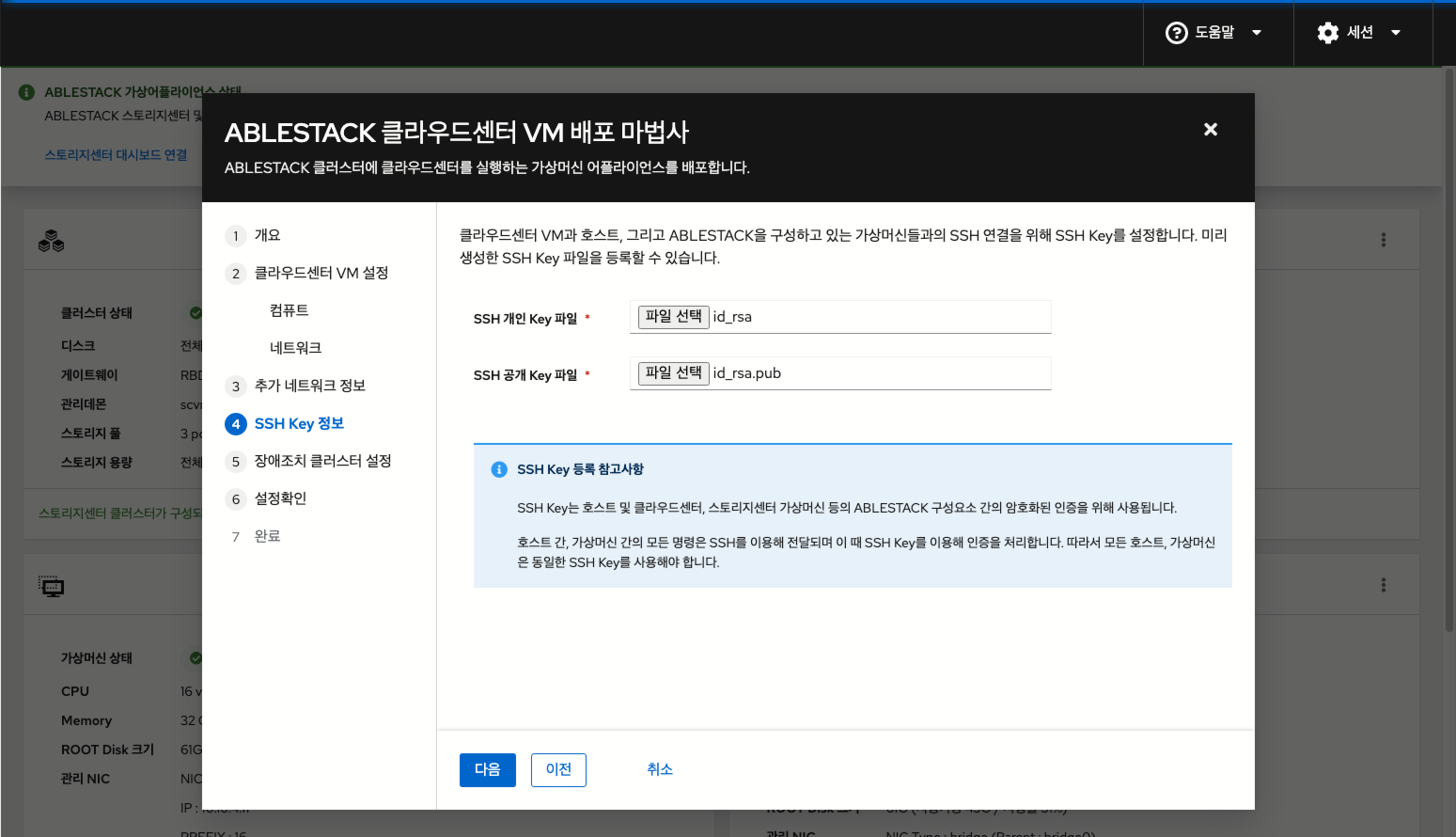Image resolution: width=1456 pixels, height=837 pixels.
Task: Click 파일 선택 for SSH private key
Action: (672, 317)
